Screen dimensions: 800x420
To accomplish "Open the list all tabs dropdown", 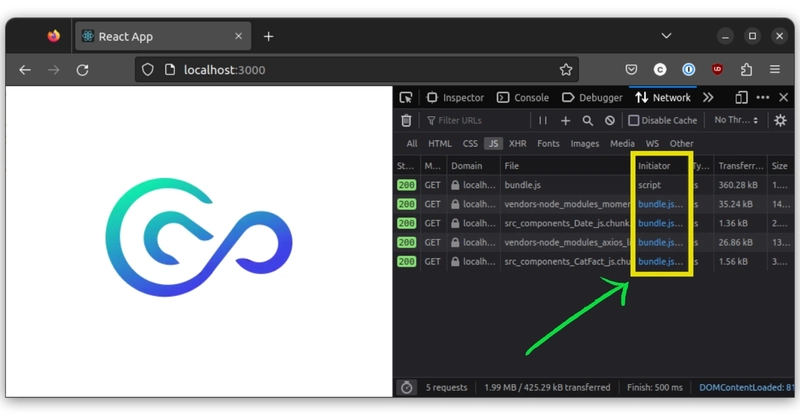I will pyautogui.click(x=667, y=36).
